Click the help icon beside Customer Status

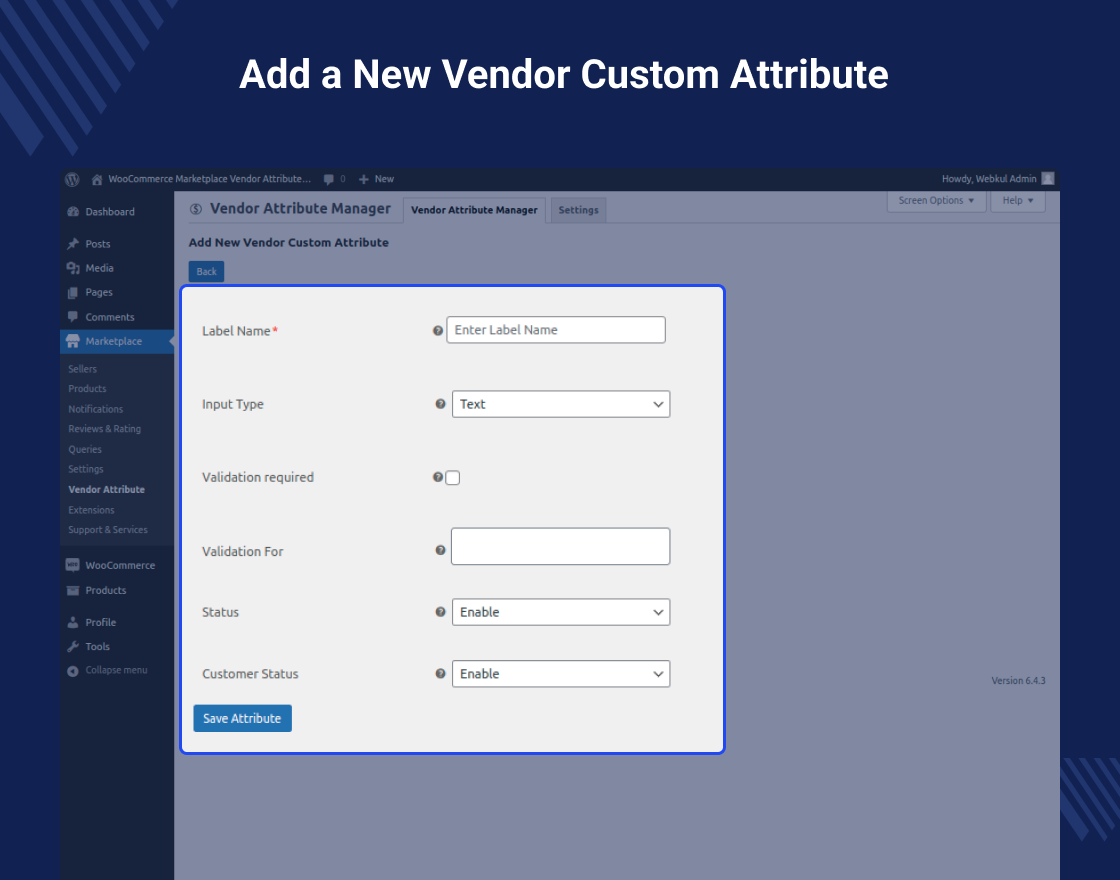440,674
